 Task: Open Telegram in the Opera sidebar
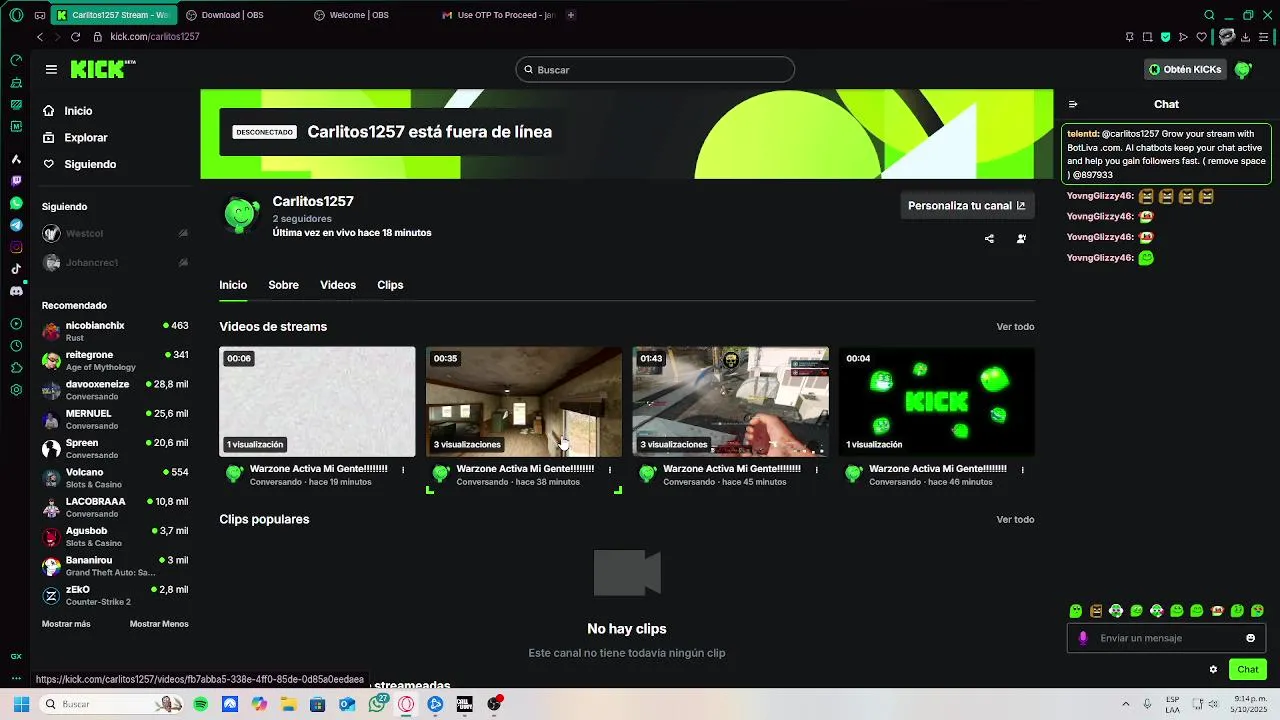[16, 225]
